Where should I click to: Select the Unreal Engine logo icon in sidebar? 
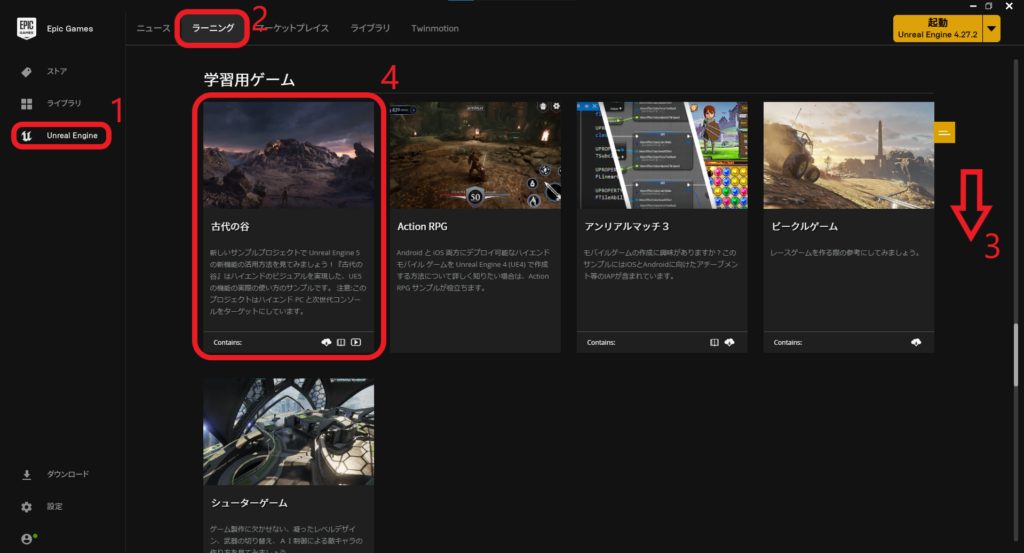point(26,136)
